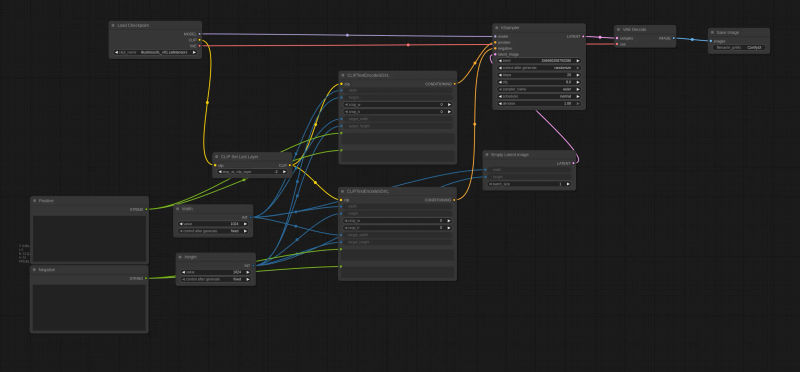
Task: Click the STRING output socket on Positive node
Action: click(146, 209)
